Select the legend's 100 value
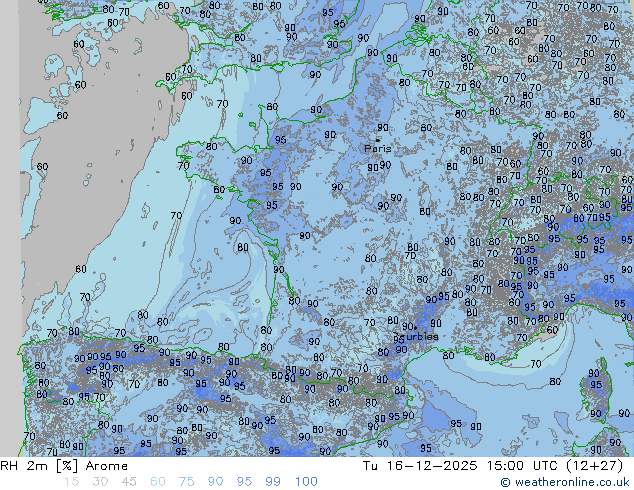The width and height of the screenshot is (634, 490). pos(306,482)
